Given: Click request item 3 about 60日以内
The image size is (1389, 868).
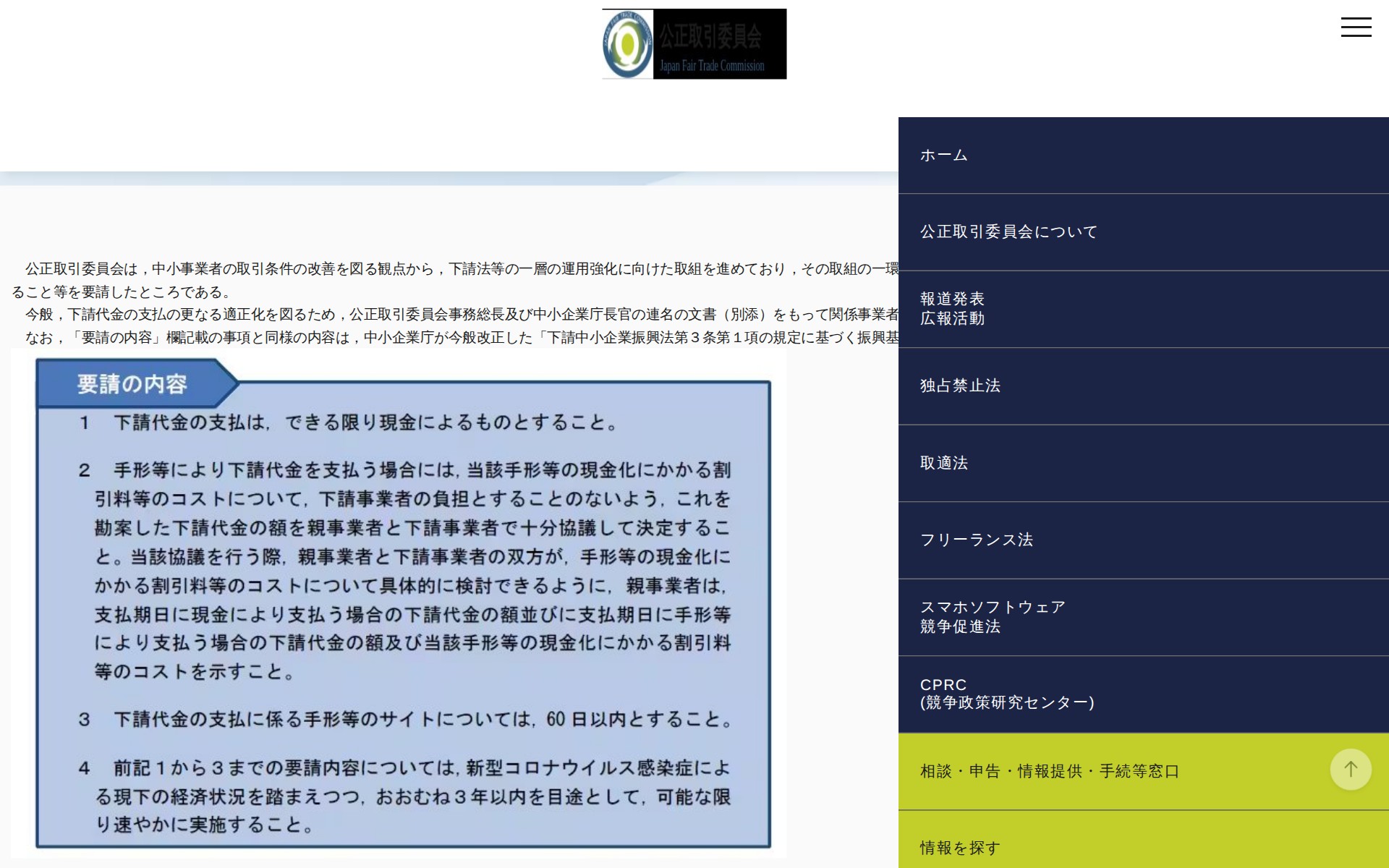Looking at the screenshot, I should (x=405, y=720).
